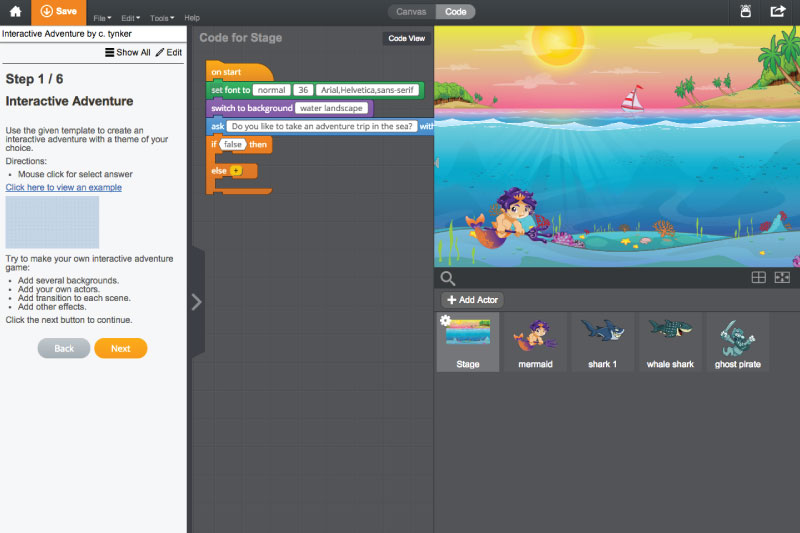Collapse the stage panel arrow
The image size is (800, 533).
(x=436, y=163)
